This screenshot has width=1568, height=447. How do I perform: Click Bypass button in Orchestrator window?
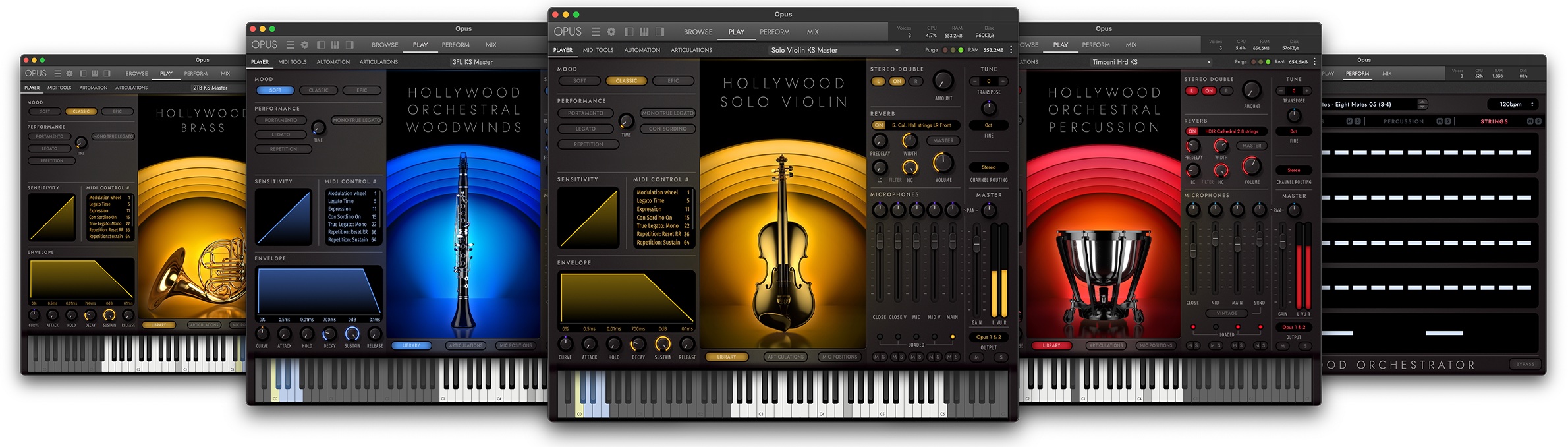(1525, 364)
